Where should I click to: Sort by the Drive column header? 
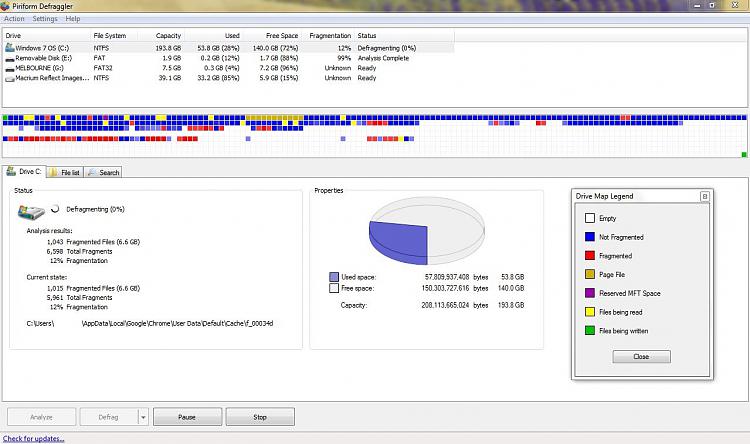[x=46, y=35]
